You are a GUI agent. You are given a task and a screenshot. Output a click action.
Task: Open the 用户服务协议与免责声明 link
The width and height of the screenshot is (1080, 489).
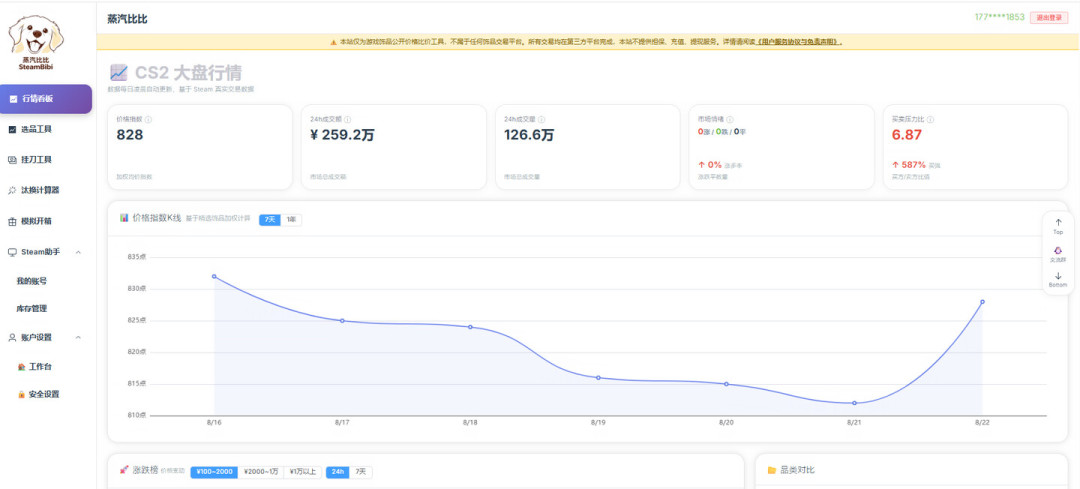pos(798,42)
